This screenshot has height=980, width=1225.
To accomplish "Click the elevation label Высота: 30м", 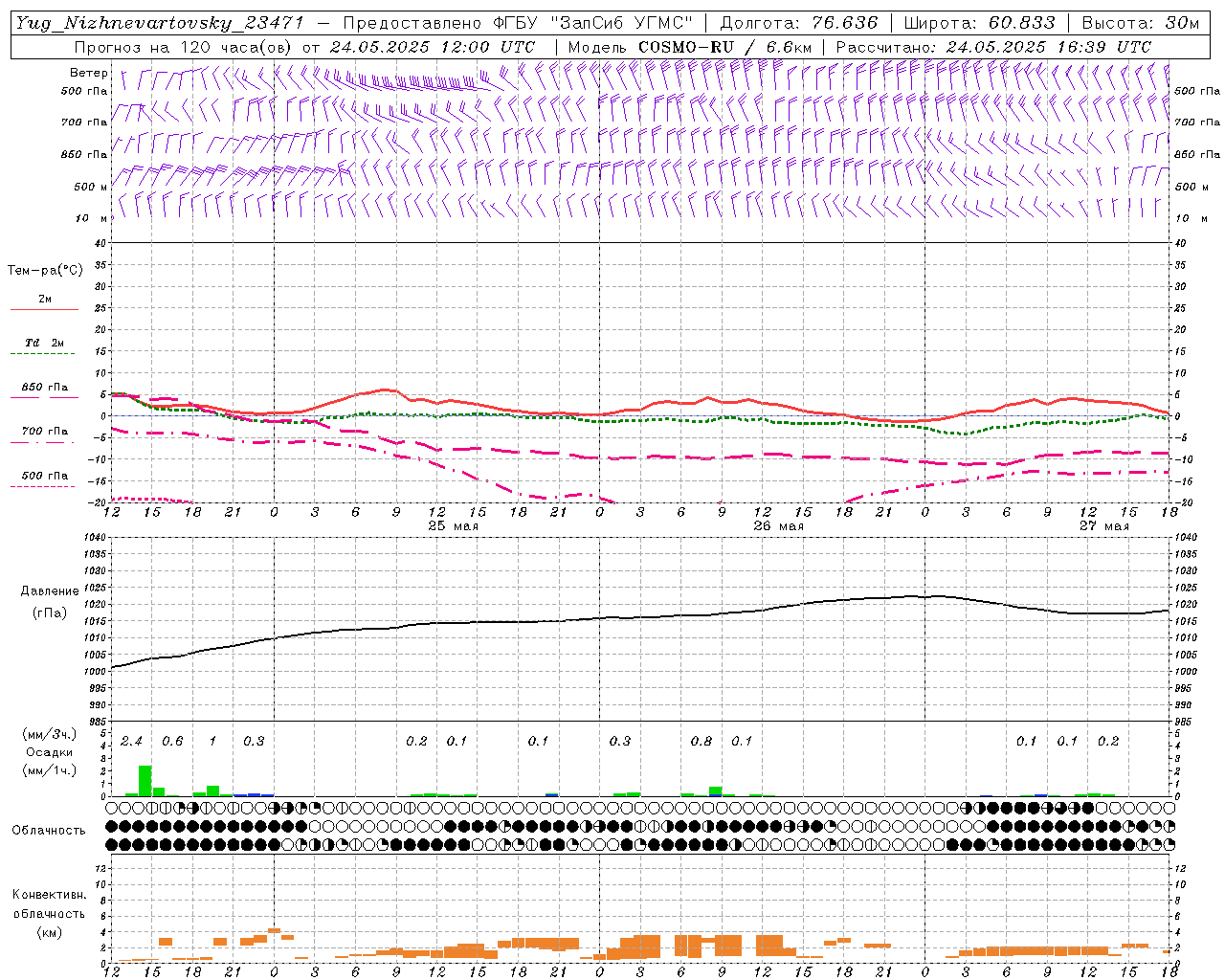I will click(x=1139, y=23).
